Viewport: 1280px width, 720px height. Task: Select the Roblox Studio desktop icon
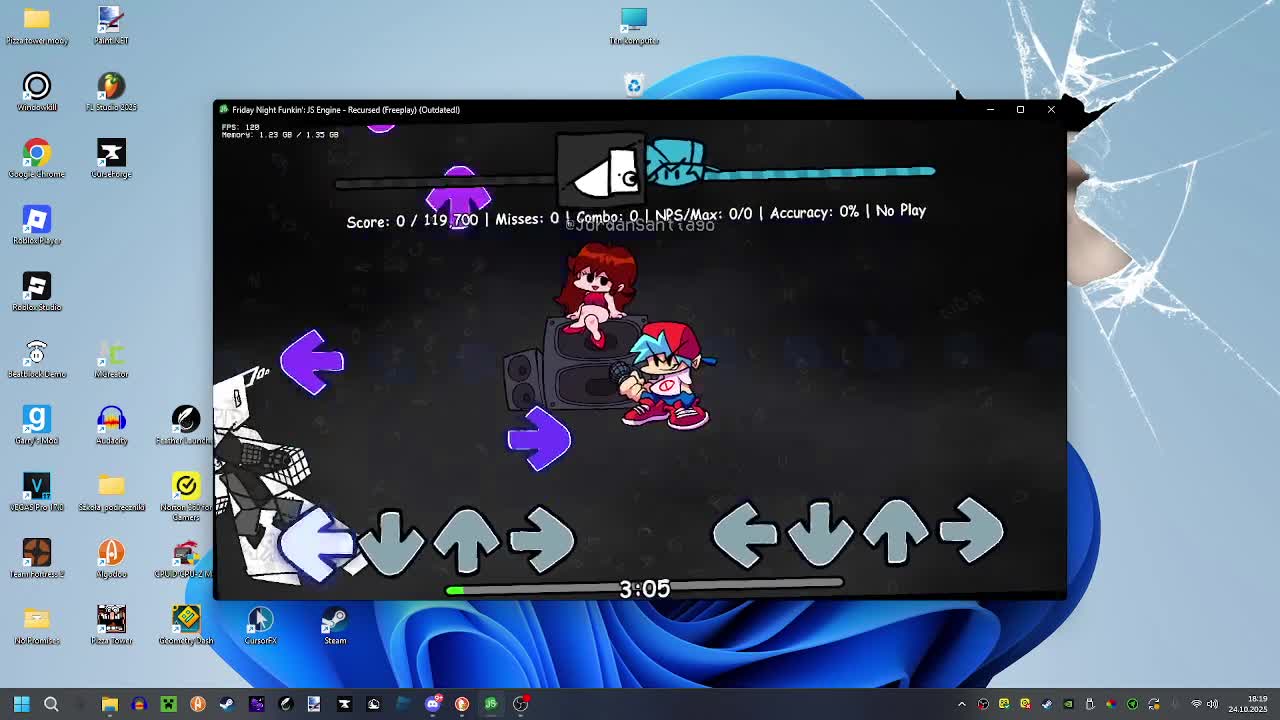click(x=37, y=292)
